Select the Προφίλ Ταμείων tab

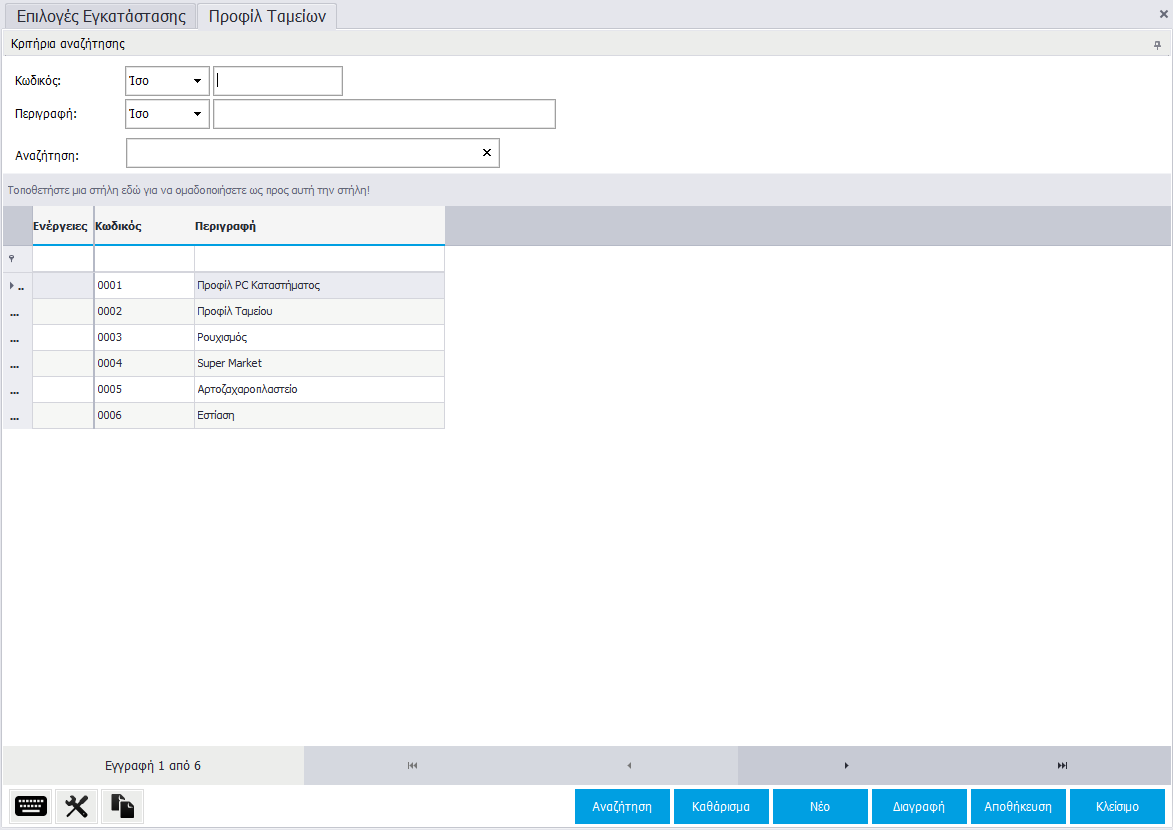267,16
